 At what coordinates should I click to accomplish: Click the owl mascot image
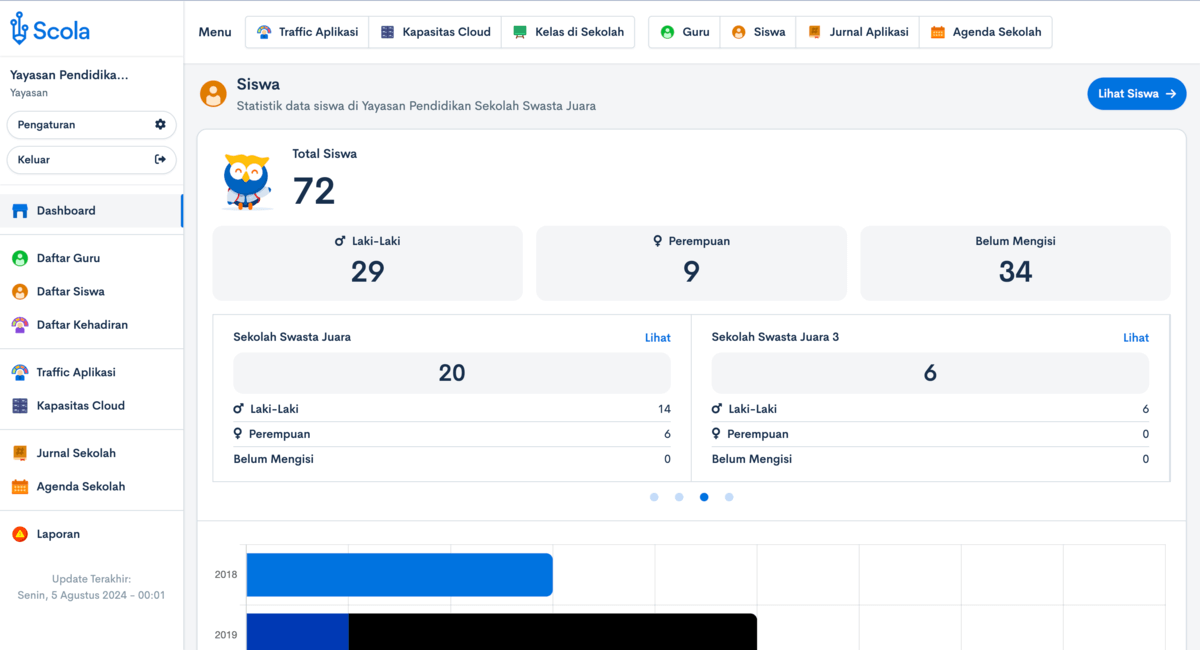pos(246,181)
